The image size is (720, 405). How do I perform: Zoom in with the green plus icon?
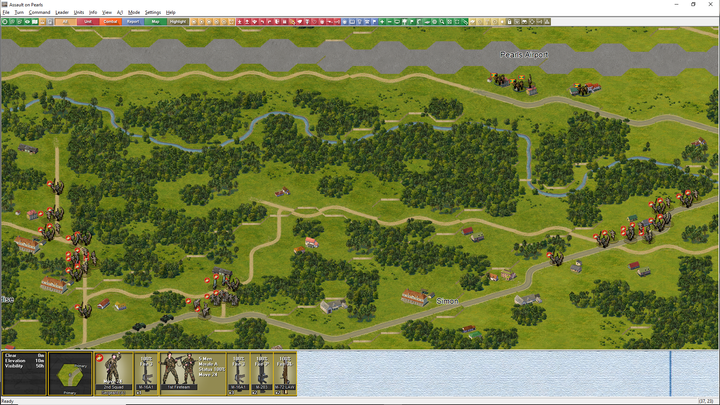(382, 22)
